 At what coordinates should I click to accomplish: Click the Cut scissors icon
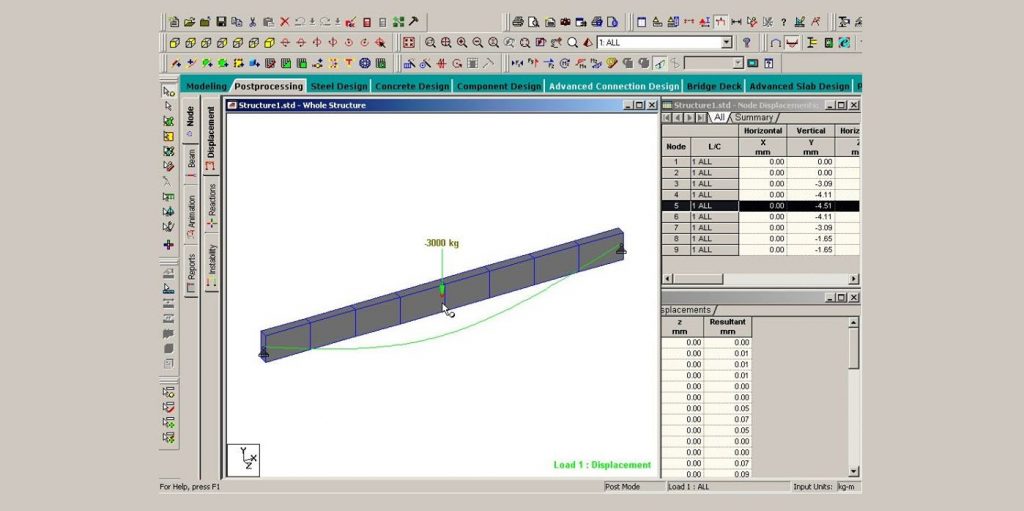[x=253, y=21]
